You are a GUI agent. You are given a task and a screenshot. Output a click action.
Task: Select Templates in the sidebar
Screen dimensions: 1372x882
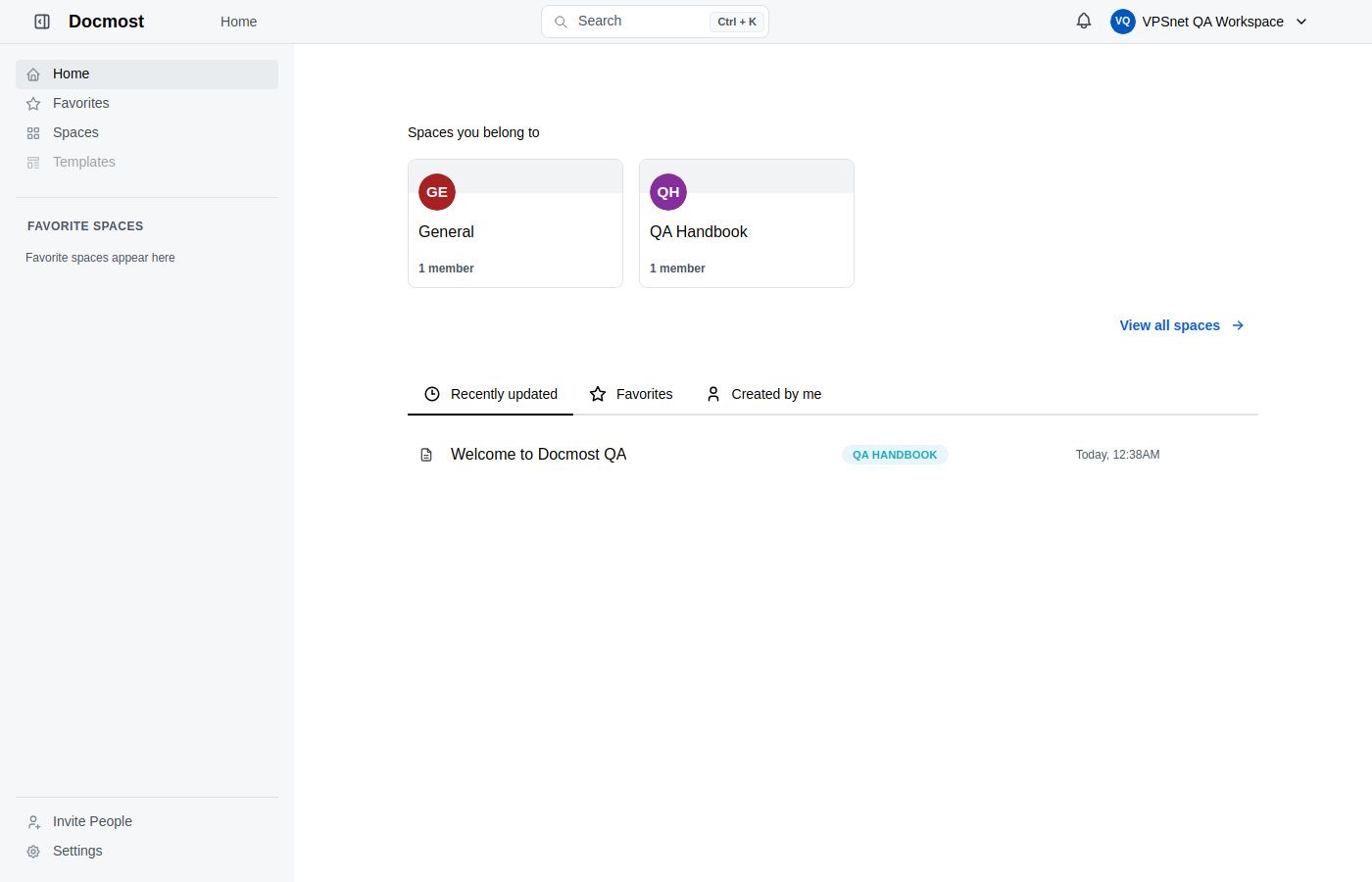click(147, 163)
